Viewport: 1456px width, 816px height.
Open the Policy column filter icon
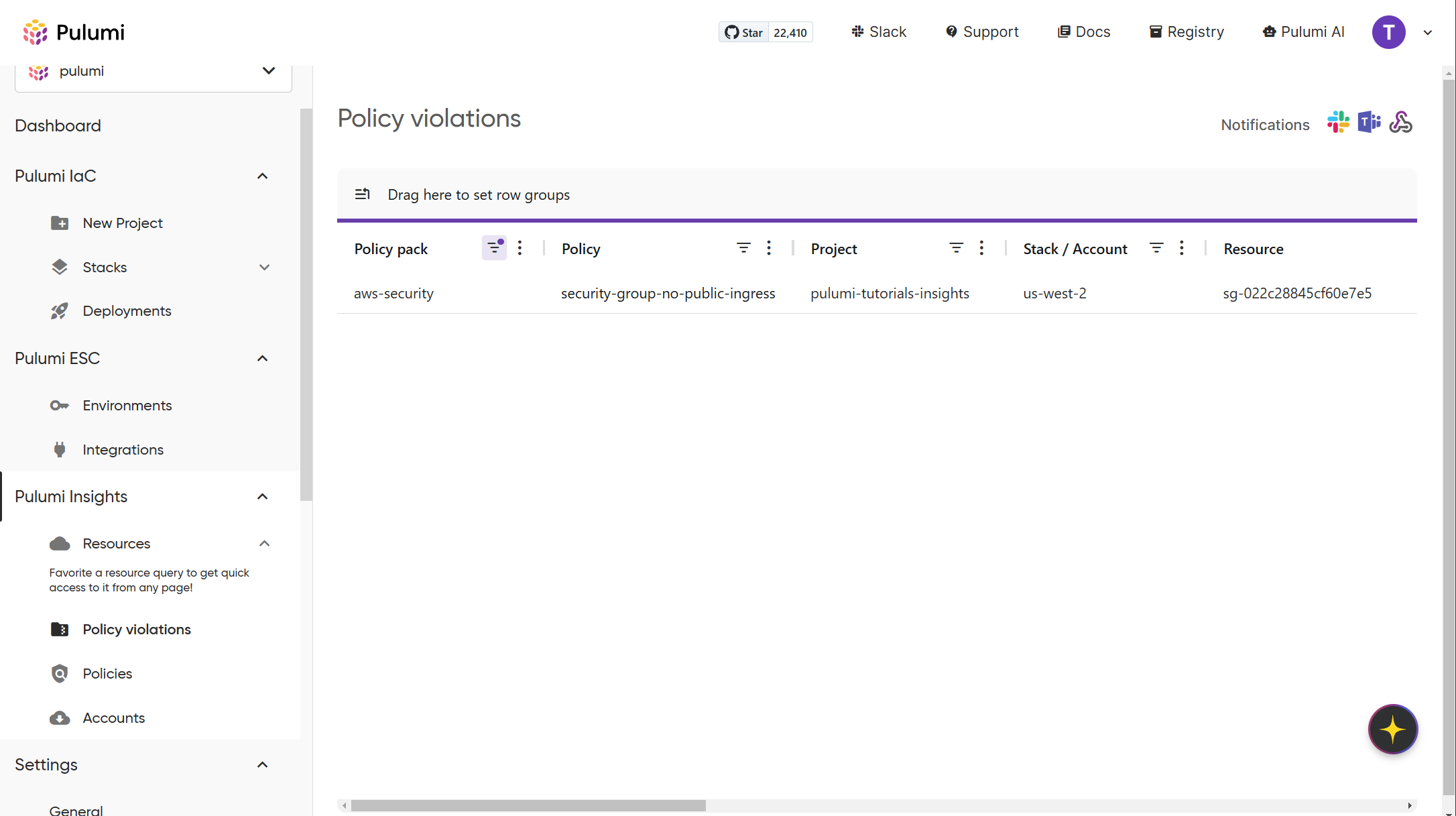coord(743,248)
